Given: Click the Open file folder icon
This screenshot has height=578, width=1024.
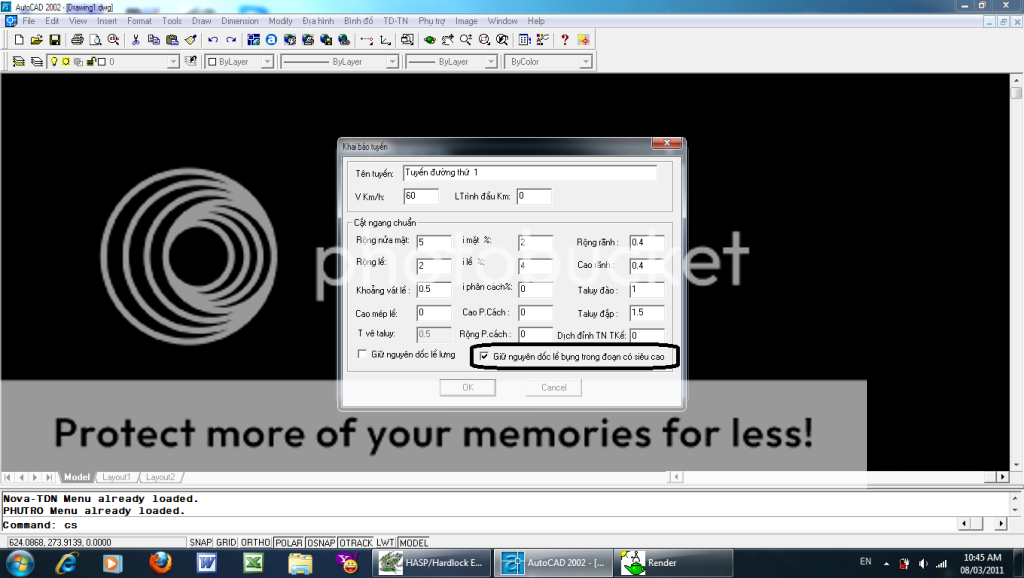Looking at the screenshot, I should pos(37,40).
